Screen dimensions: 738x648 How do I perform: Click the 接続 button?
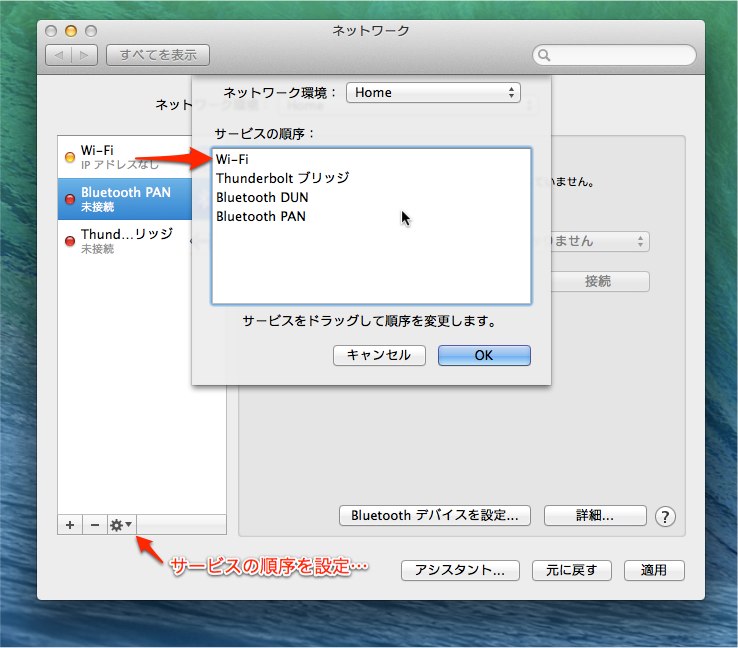pyautogui.click(x=600, y=281)
